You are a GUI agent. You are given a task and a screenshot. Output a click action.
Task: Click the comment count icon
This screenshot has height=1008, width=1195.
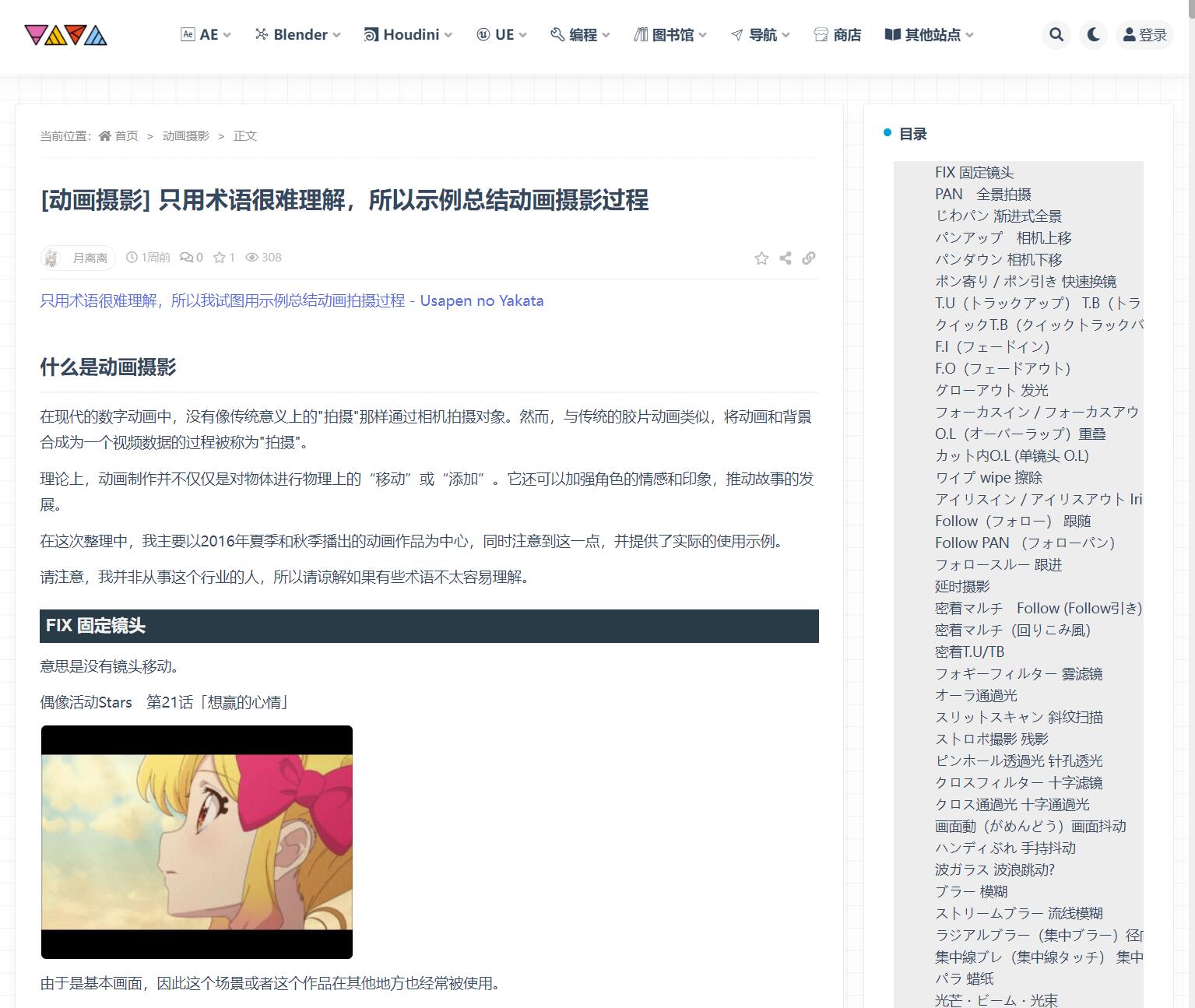click(x=187, y=258)
